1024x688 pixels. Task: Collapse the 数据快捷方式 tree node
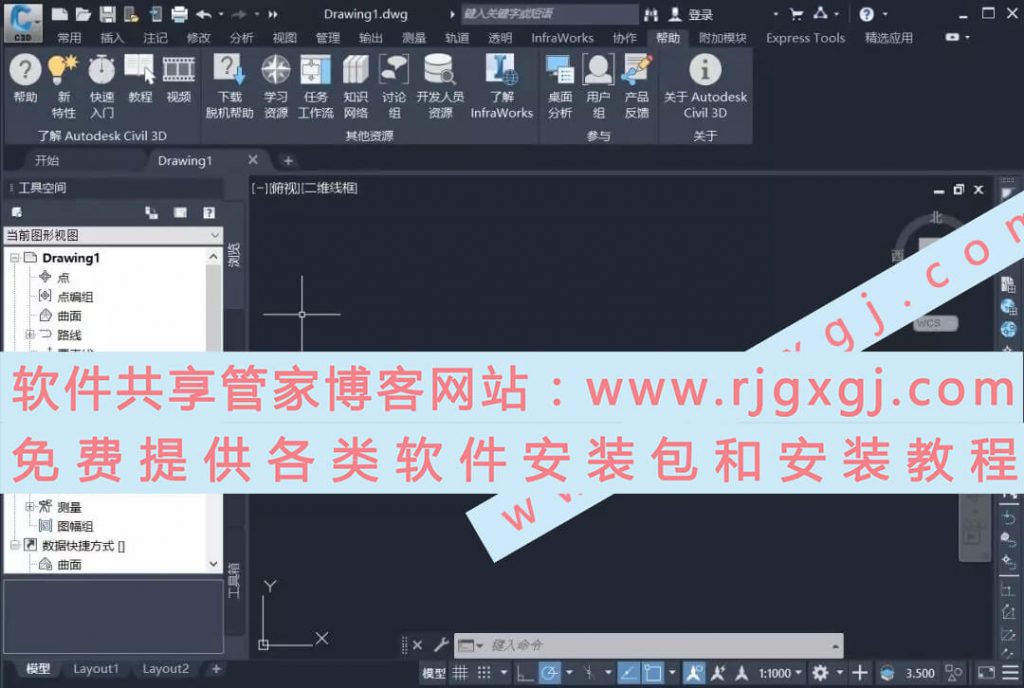coord(14,545)
